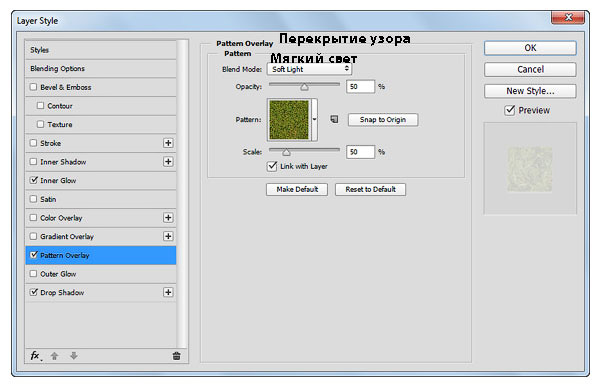
Task: Enable the Satin checkbox
Action: (x=33, y=199)
